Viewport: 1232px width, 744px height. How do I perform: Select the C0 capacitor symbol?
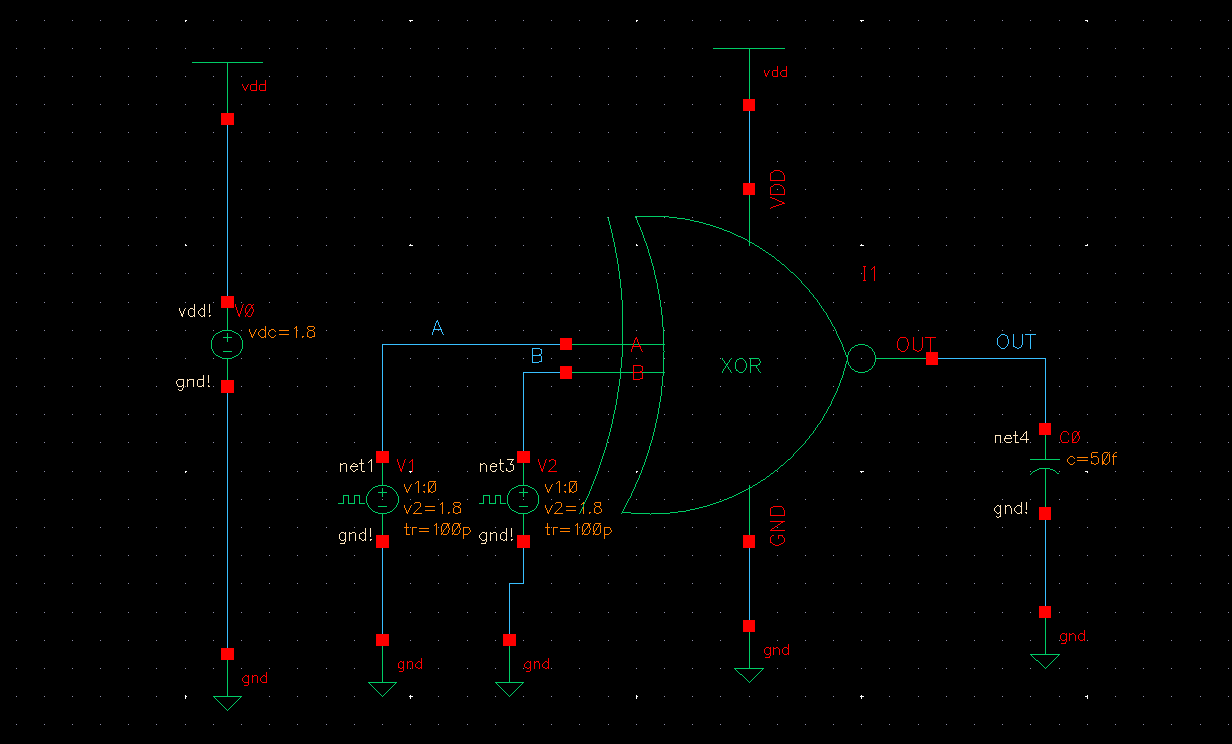coord(1045,462)
